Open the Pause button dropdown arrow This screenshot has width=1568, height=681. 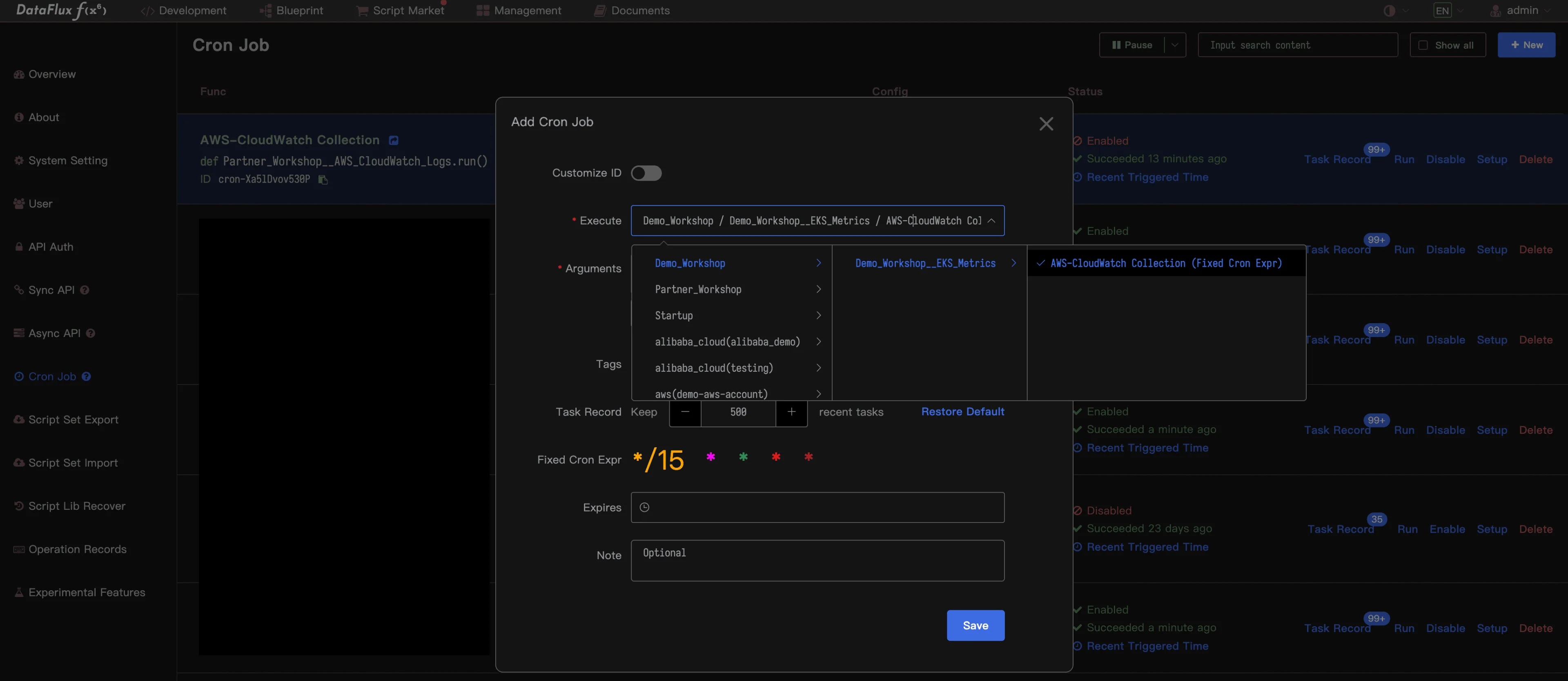[1175, 45]
